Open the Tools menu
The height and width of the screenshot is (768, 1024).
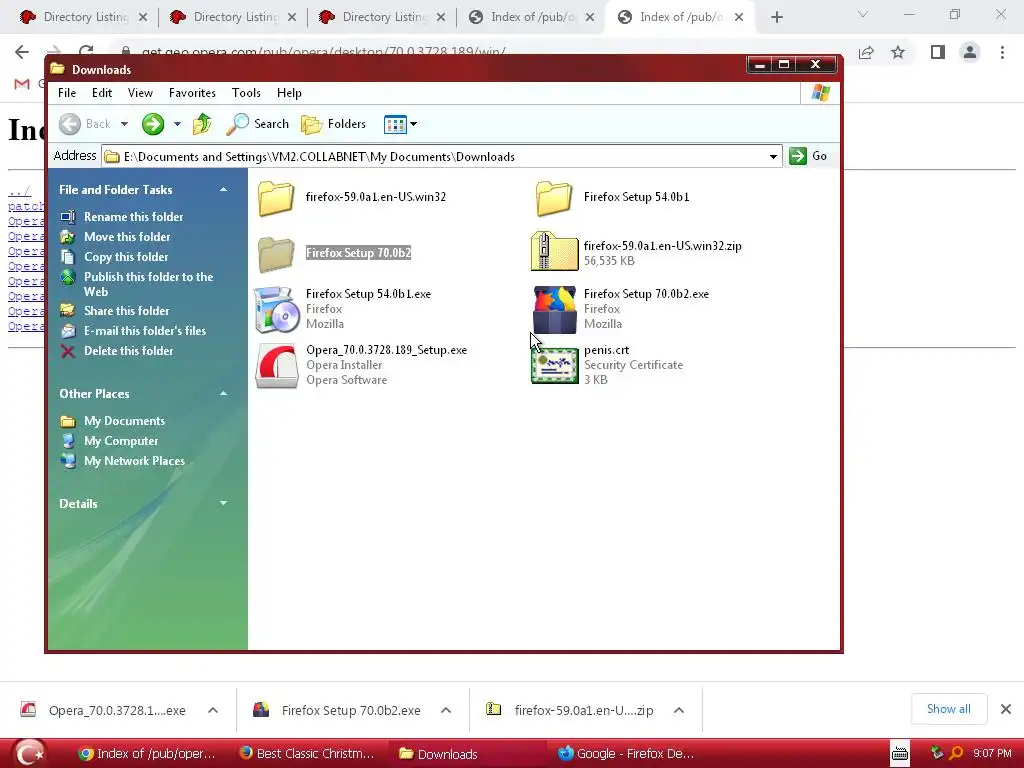pyautogui.click(x=246, y=93)
